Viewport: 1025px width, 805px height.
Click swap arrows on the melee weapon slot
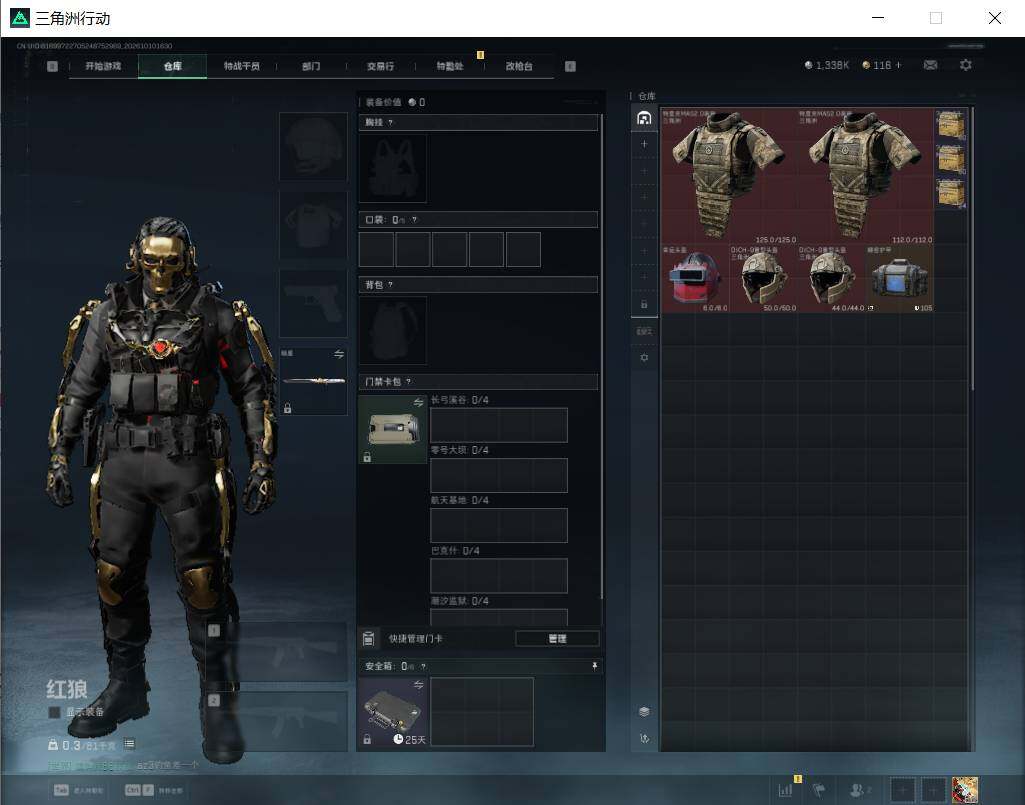[339, 354]
